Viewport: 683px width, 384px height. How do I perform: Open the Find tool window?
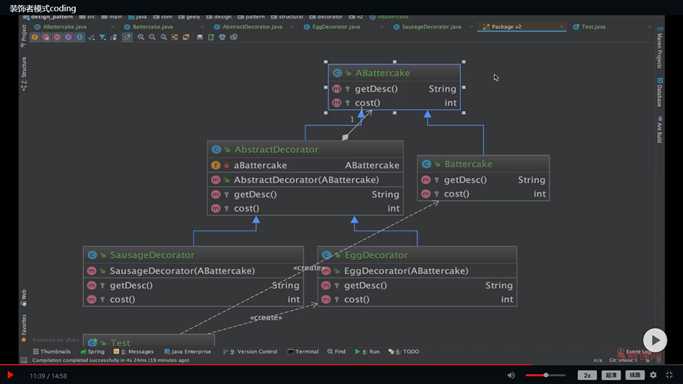coord(336,351)
